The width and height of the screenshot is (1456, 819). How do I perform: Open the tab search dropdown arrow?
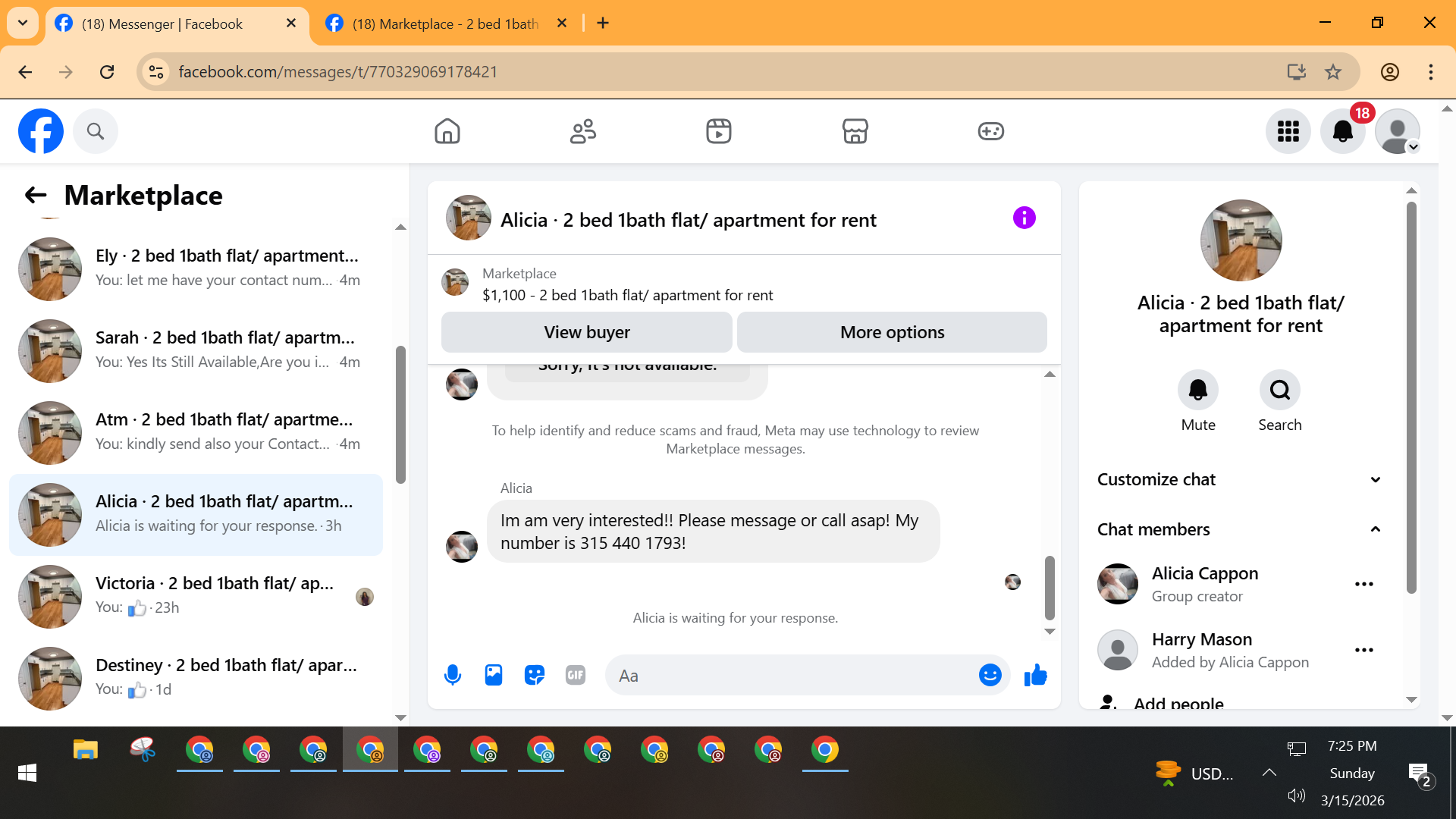[x=23, y=23]
